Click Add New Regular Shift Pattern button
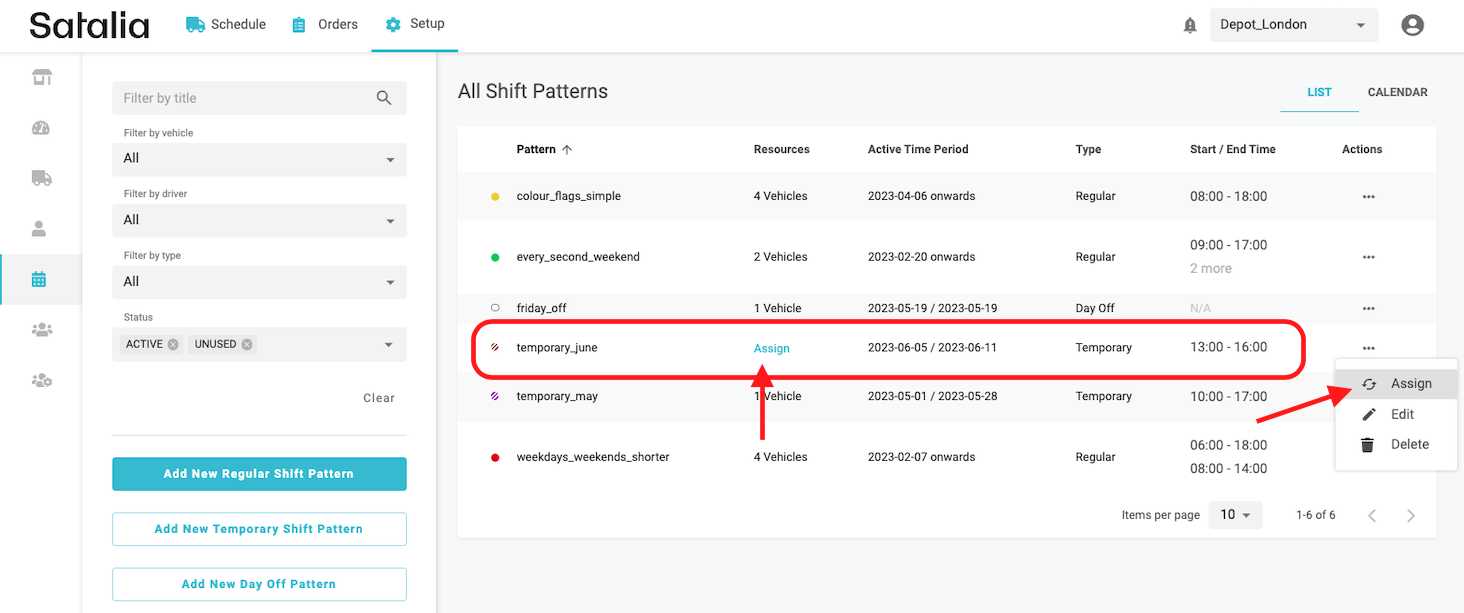 [x=259, y=474]
